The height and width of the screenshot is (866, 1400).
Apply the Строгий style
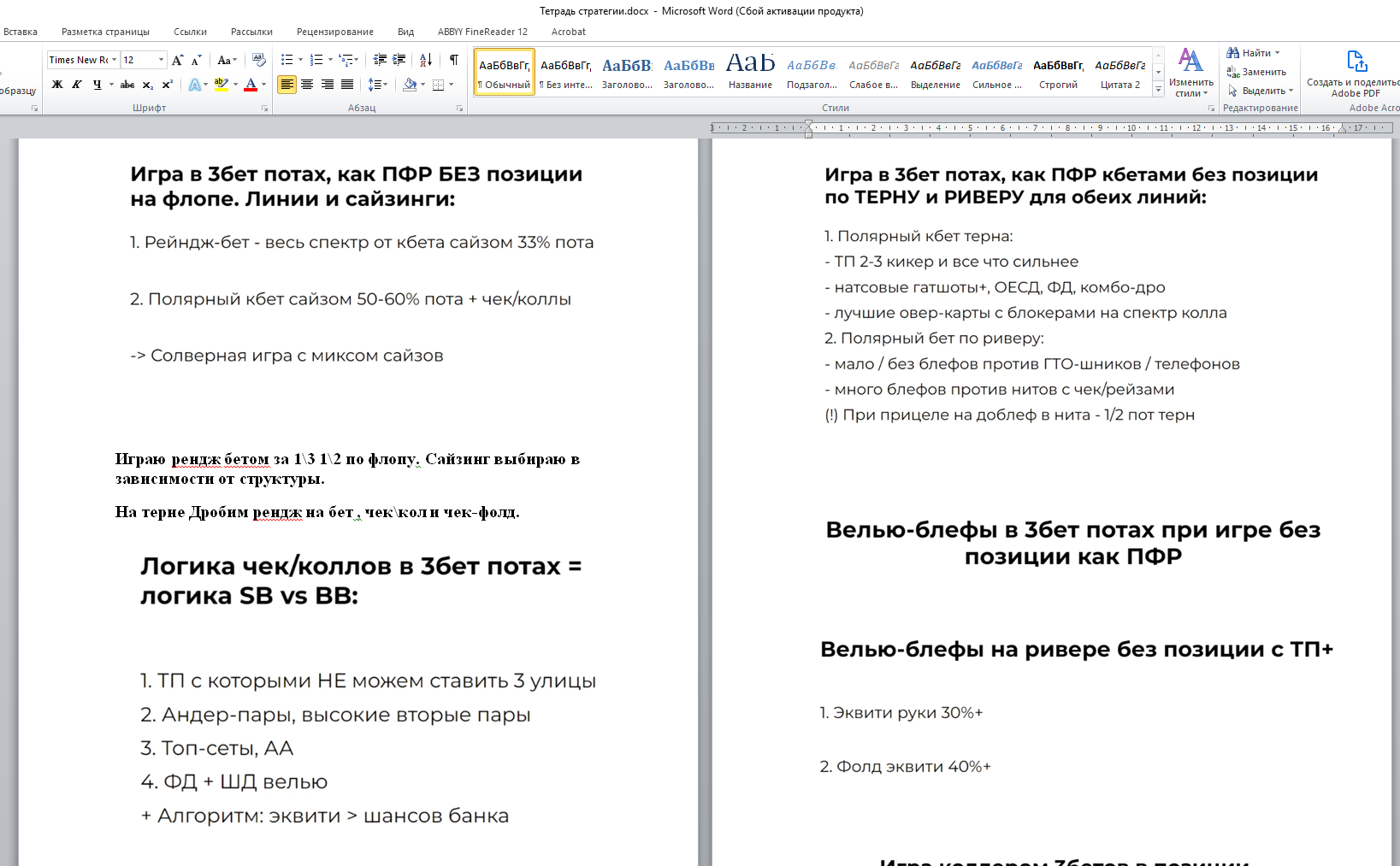click(1059, 72)
